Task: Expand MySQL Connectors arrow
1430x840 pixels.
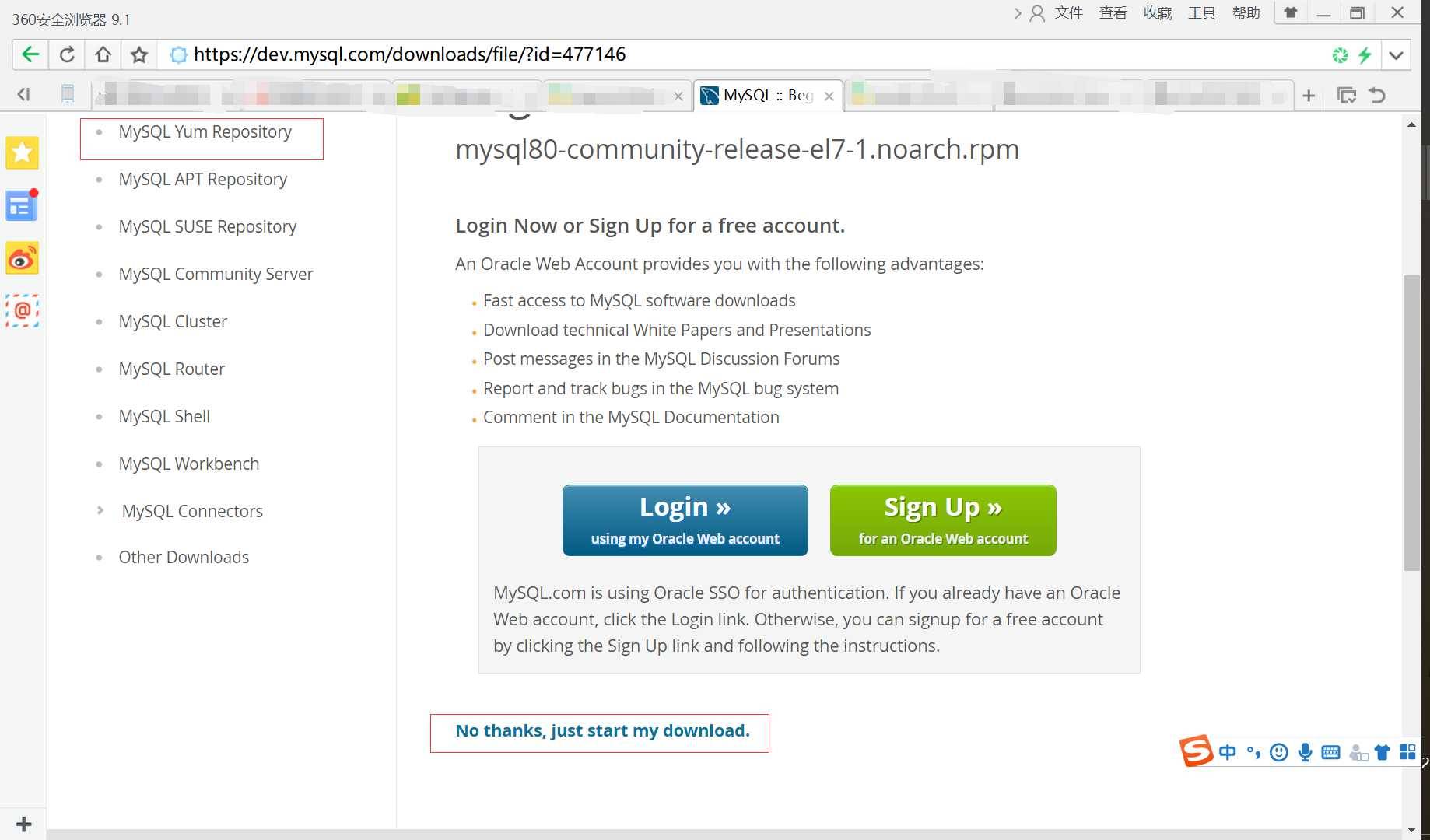Action: tap(100, 511)
